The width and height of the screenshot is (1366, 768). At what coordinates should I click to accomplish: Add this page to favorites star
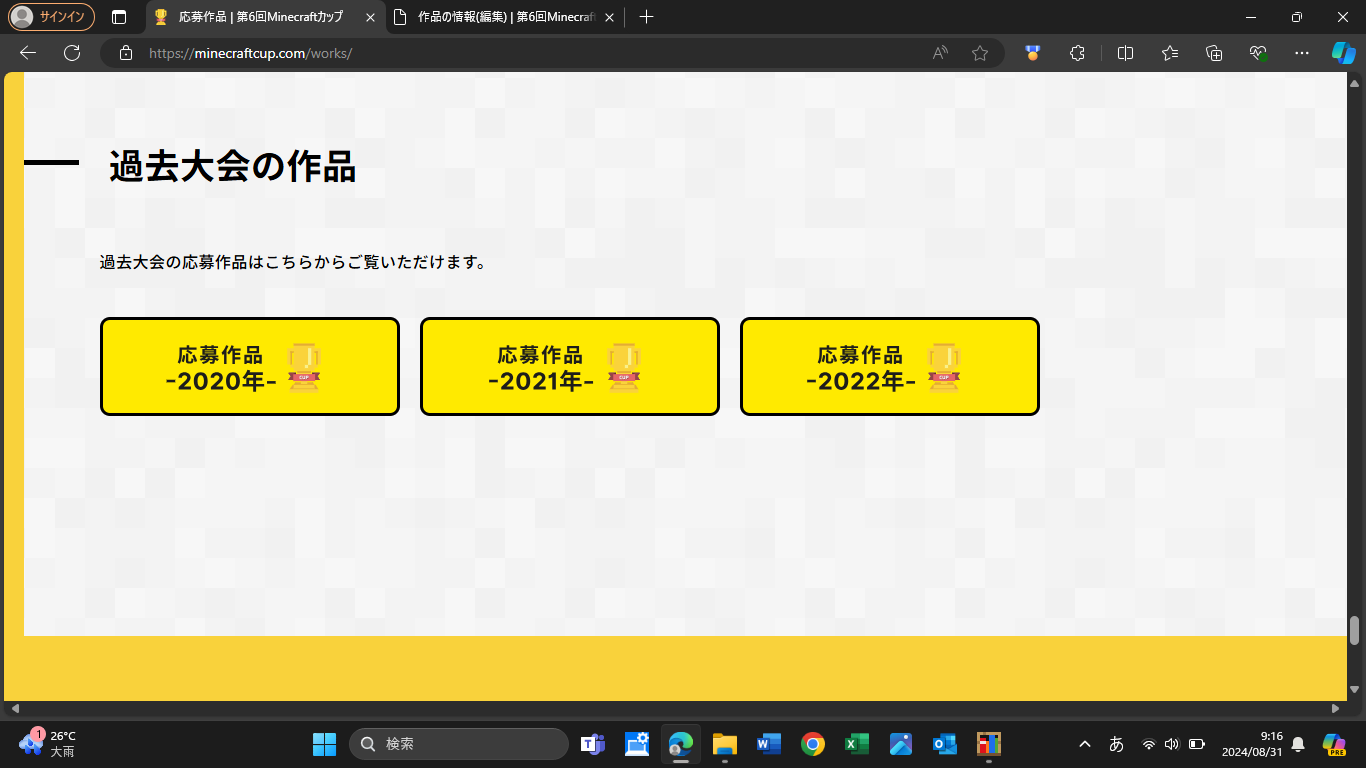point(980,53)
